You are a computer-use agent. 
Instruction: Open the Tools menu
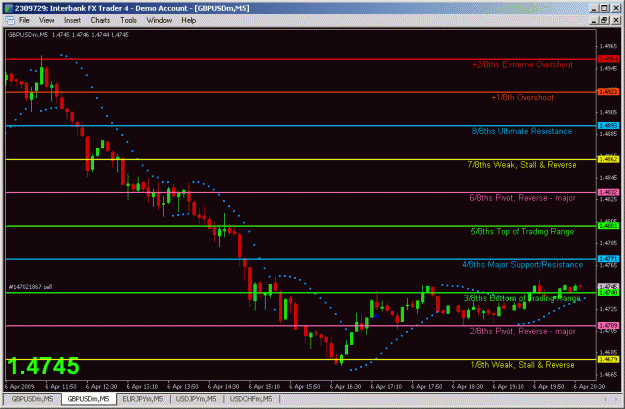[x=128, y=20]
